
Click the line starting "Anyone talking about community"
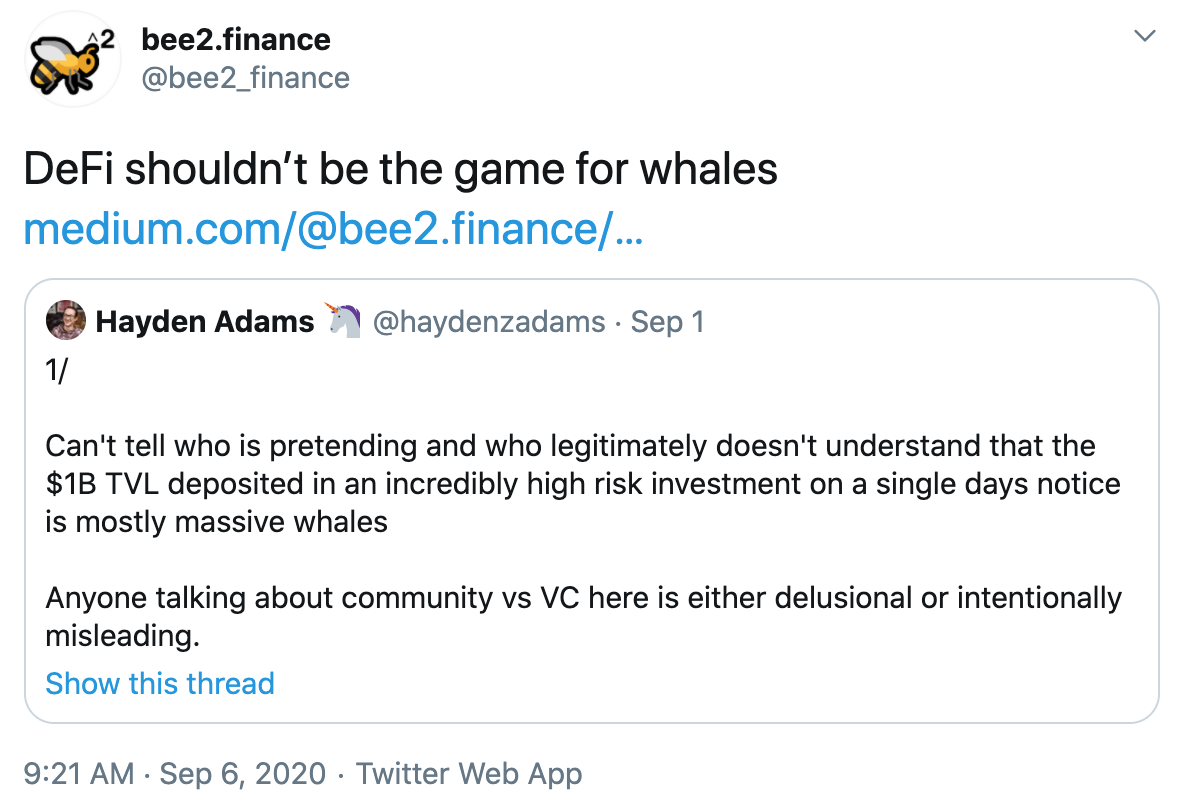(583, 598)
